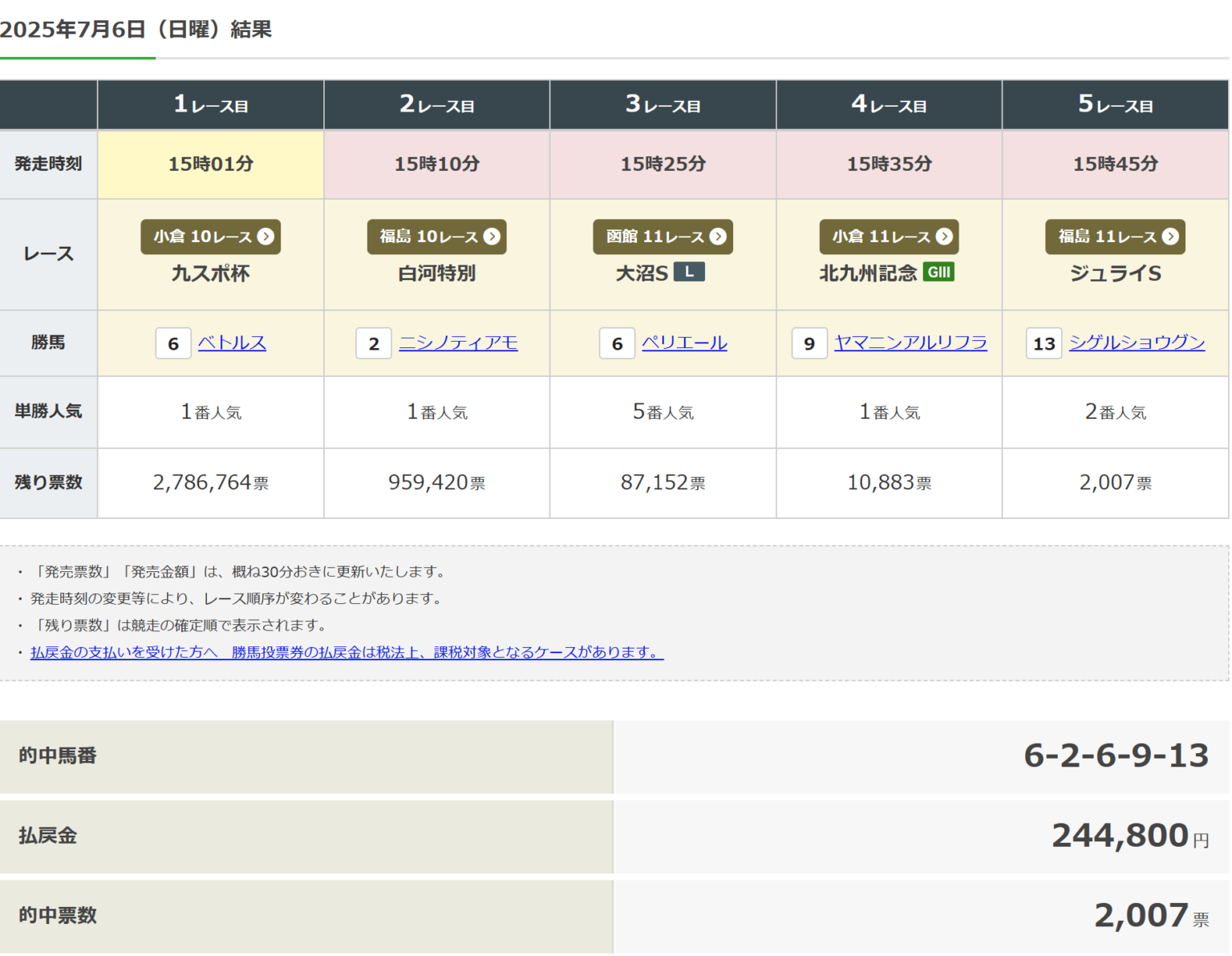Select the 1レース目 column header
This screenshot has width=1232, height=956.
pyautogui.click(x=209, y=104)
